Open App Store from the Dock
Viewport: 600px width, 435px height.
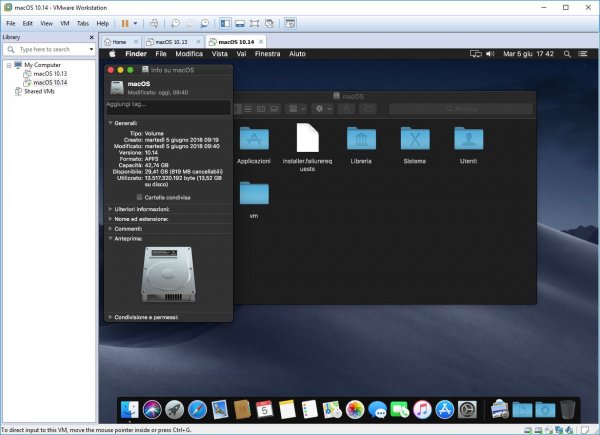(x=445, y=409)
